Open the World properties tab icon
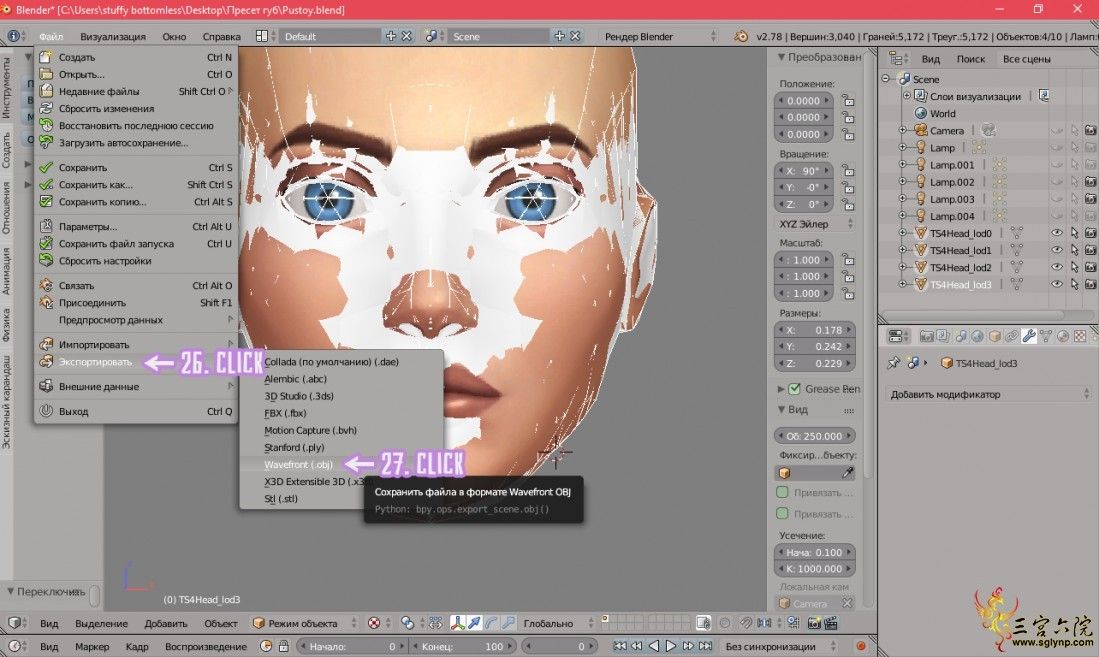The image size is (1099, 657). point(977,337)
